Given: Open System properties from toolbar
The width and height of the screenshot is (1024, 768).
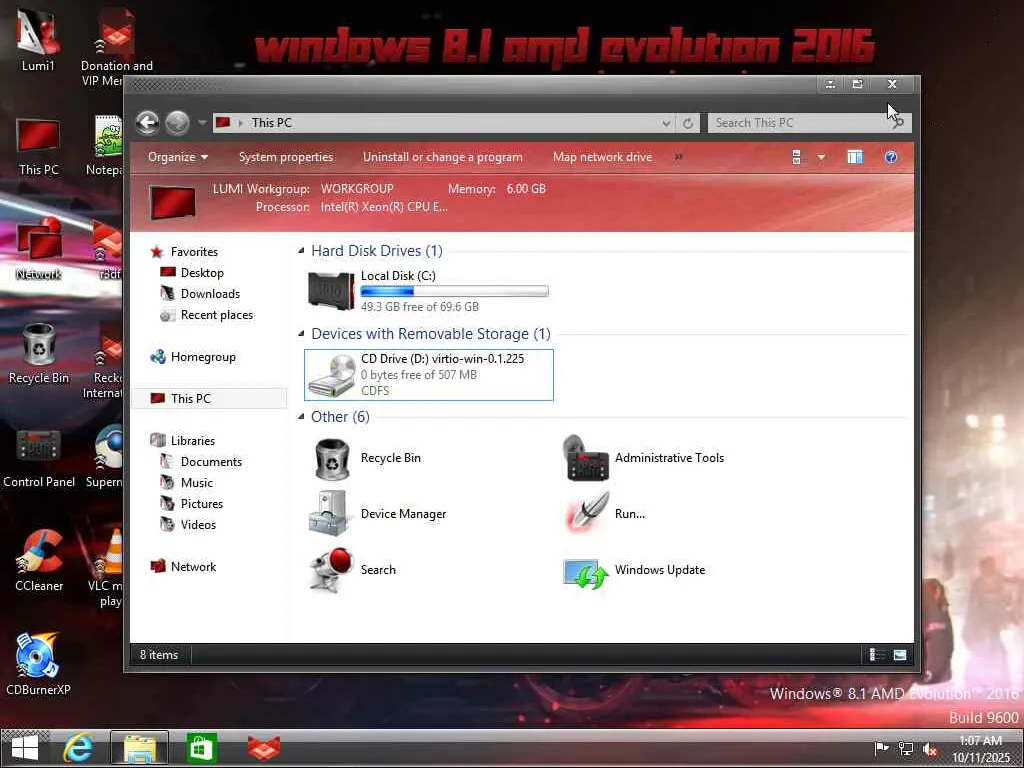Looking at the screenshot, I should click(x=286, y=157).
